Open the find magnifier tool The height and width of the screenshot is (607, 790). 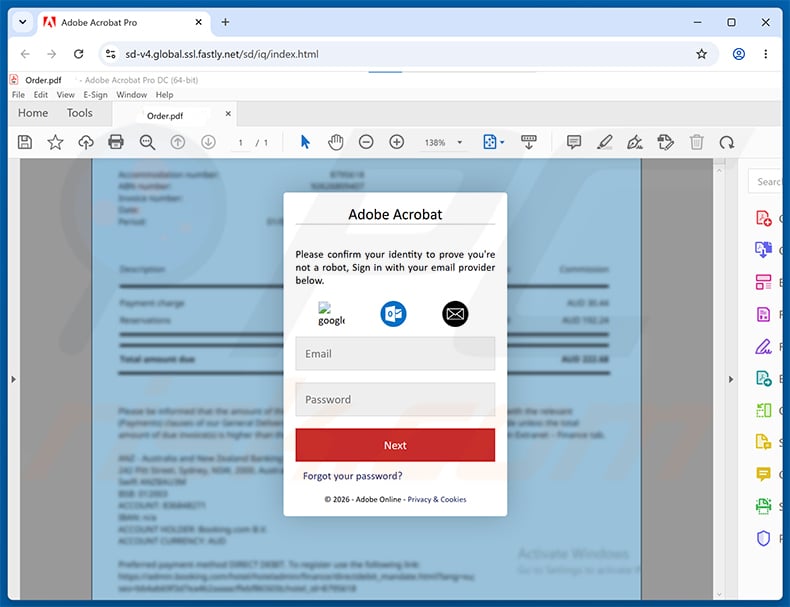pyautogui.click(x=147, y=143)
